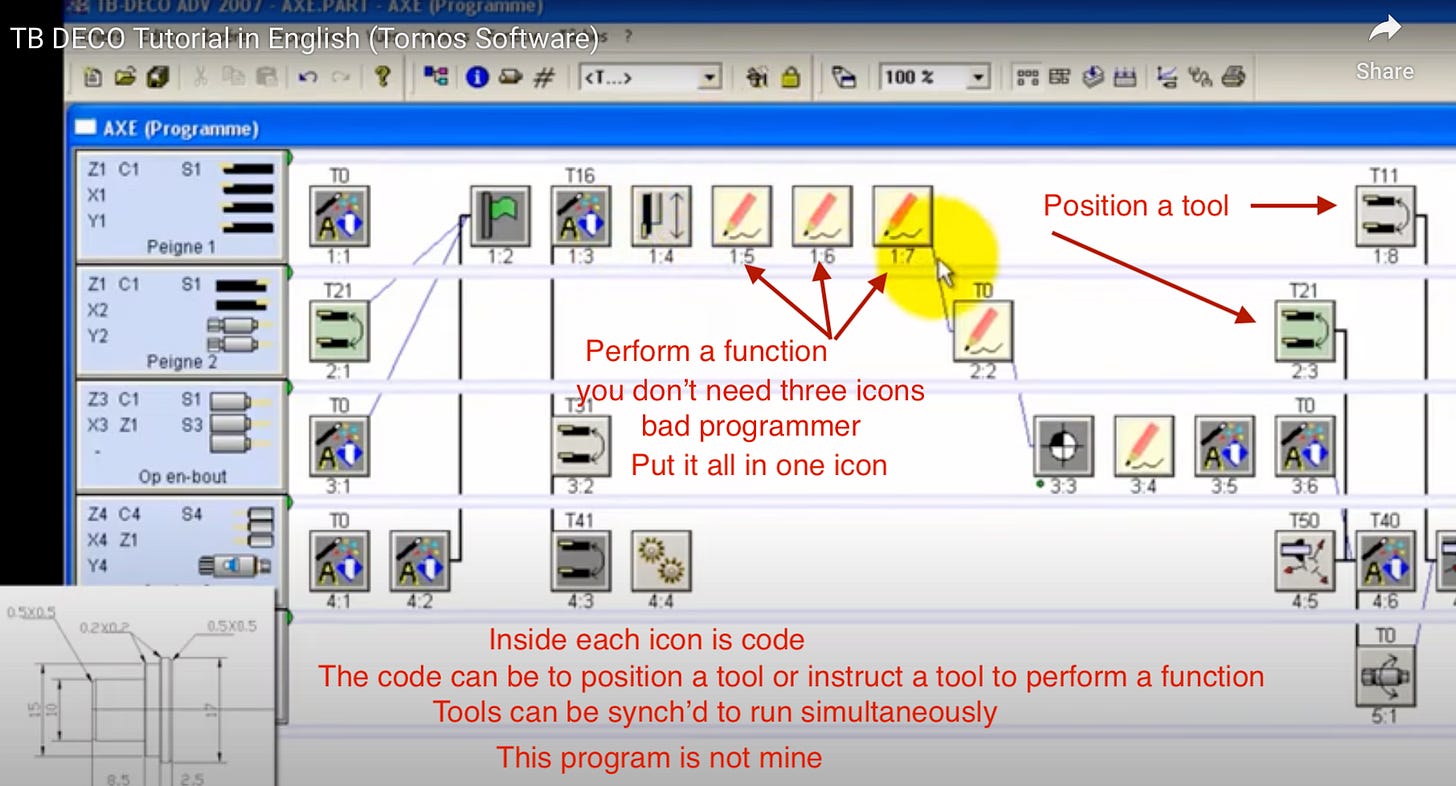The width and height of the screenshot is (1456, 786).
Task: Select the Peigne 1 channel header
Action: click(x=181, y=207)
